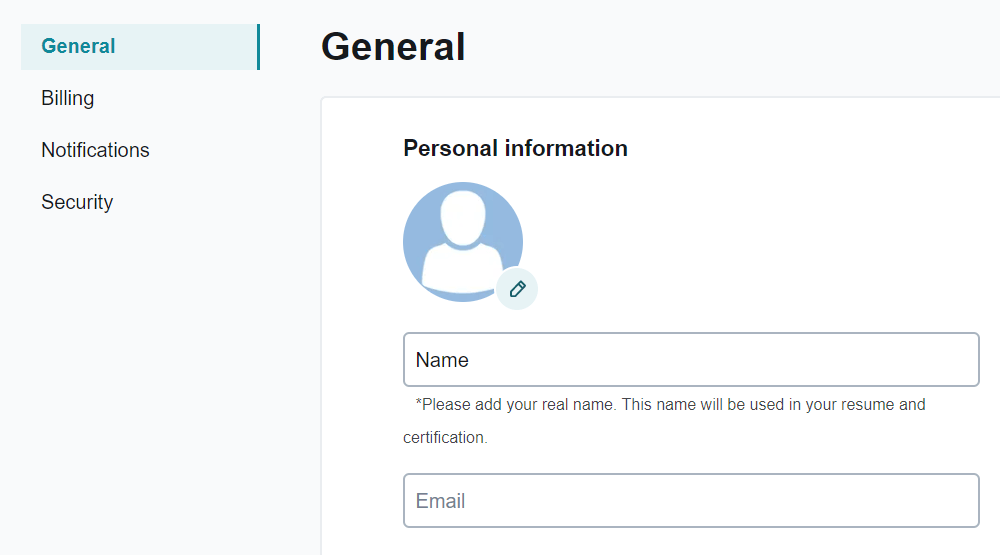1000x555 pixels.
Task: Click the teal active bar beside General
Action: 258,47
